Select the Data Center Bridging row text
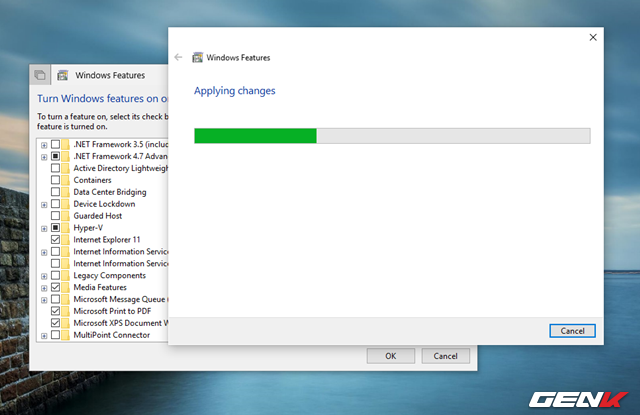The image size is (640, 415). pos(110,192)
